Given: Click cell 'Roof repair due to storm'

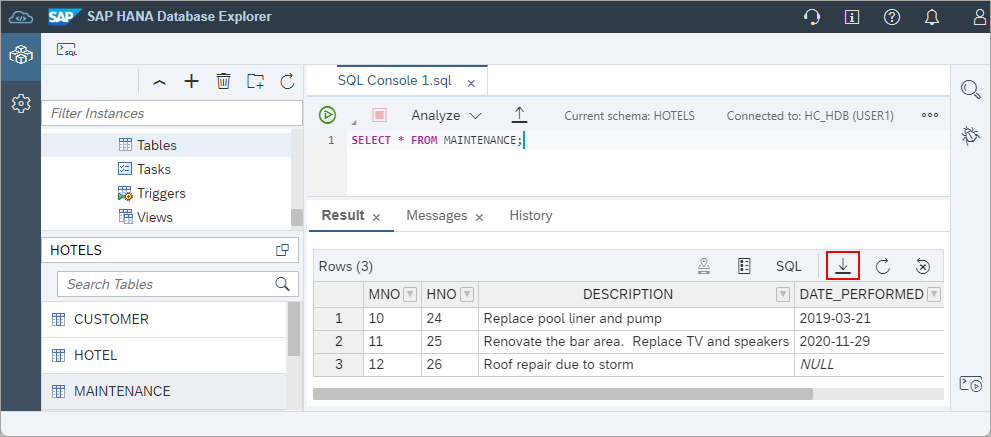Looking at the screenshot, I should coord(636,364).
